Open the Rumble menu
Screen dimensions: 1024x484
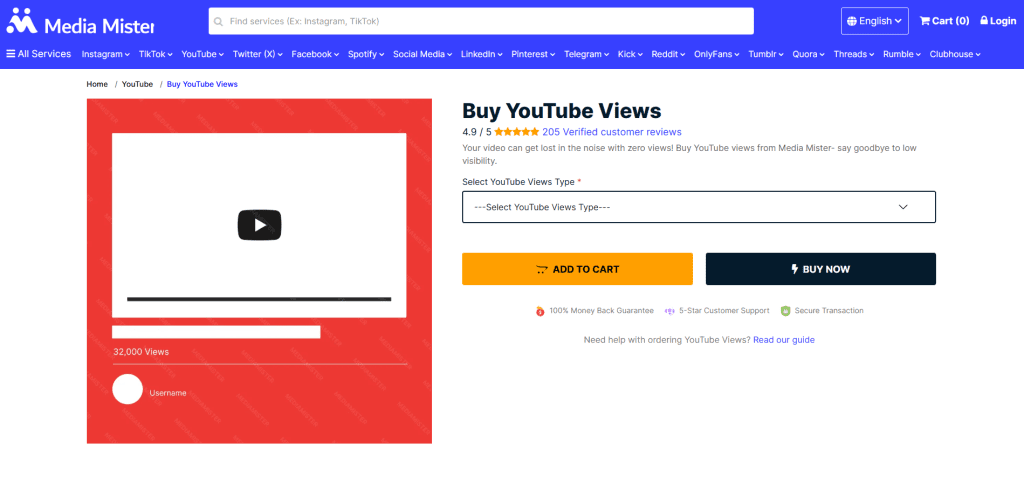[x=902, y=54]
